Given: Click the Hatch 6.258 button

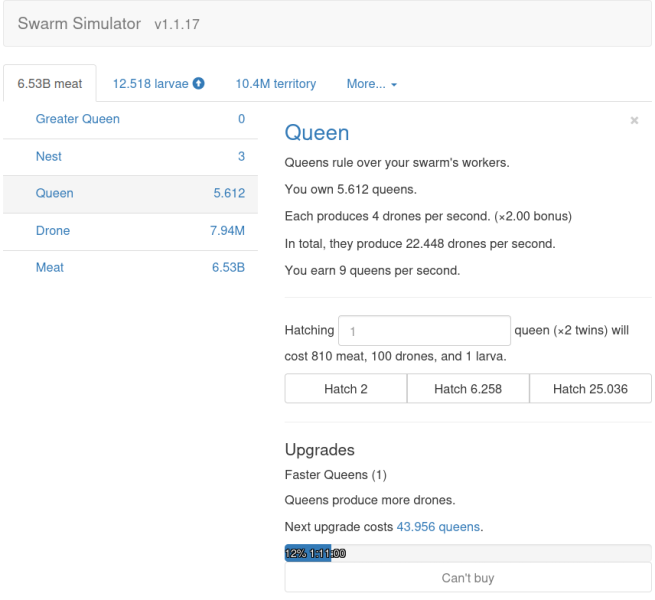Looking at the screenshot, I should [x=468, y=389].
